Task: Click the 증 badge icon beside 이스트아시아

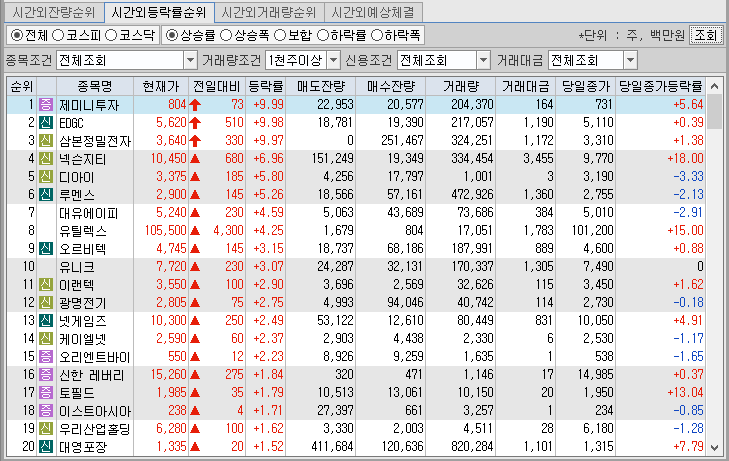Action: (46, 410)
